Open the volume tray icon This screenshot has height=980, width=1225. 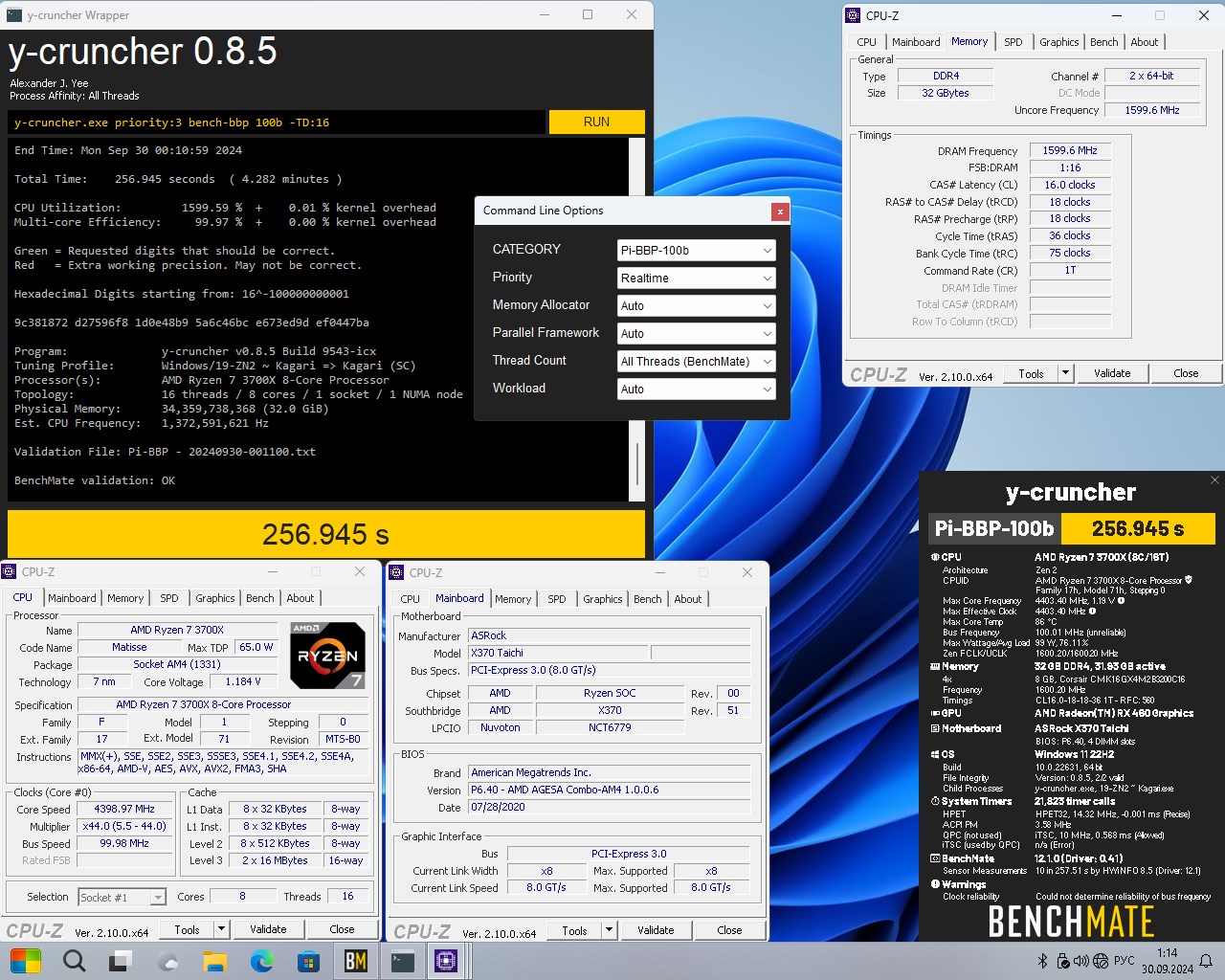(1081, 961)
